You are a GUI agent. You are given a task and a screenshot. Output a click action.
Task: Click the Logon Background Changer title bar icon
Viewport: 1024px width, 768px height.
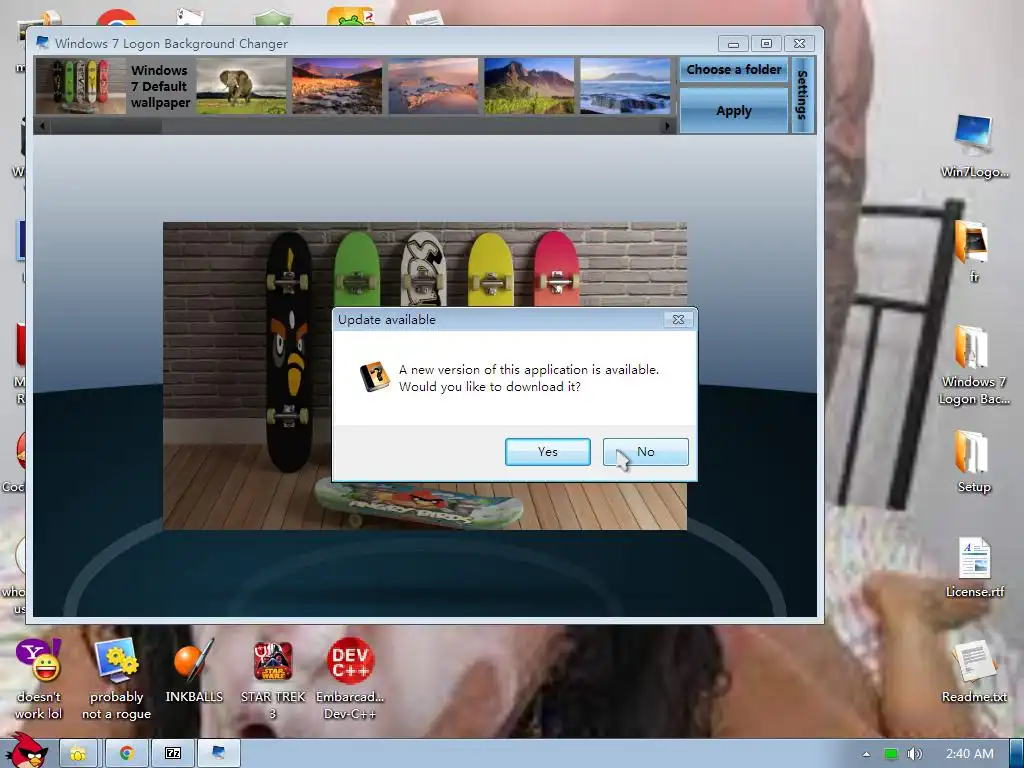pyautogui.click(x=43, y=43)
